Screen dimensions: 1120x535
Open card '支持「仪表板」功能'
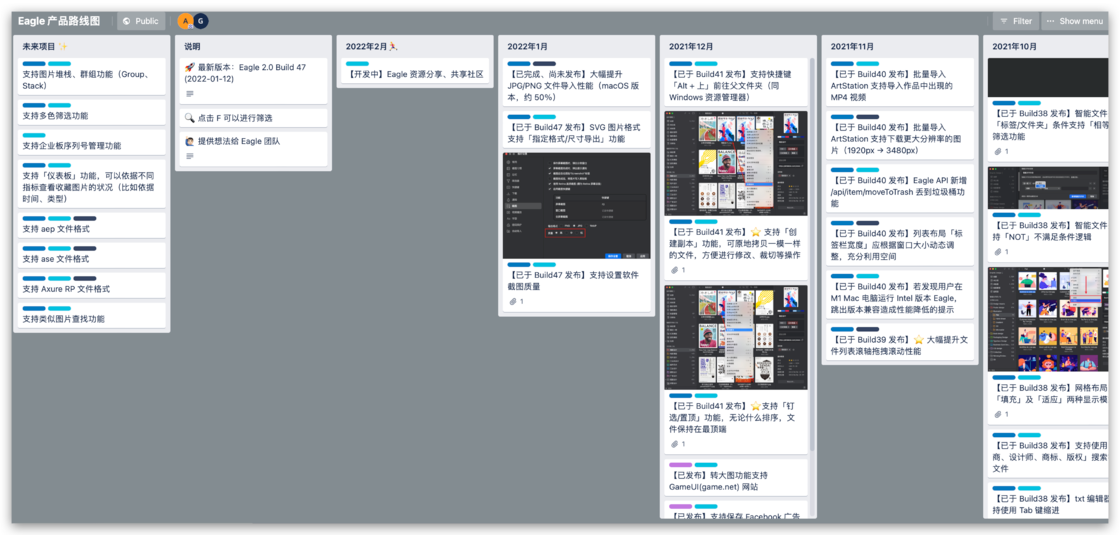[91, 184]
